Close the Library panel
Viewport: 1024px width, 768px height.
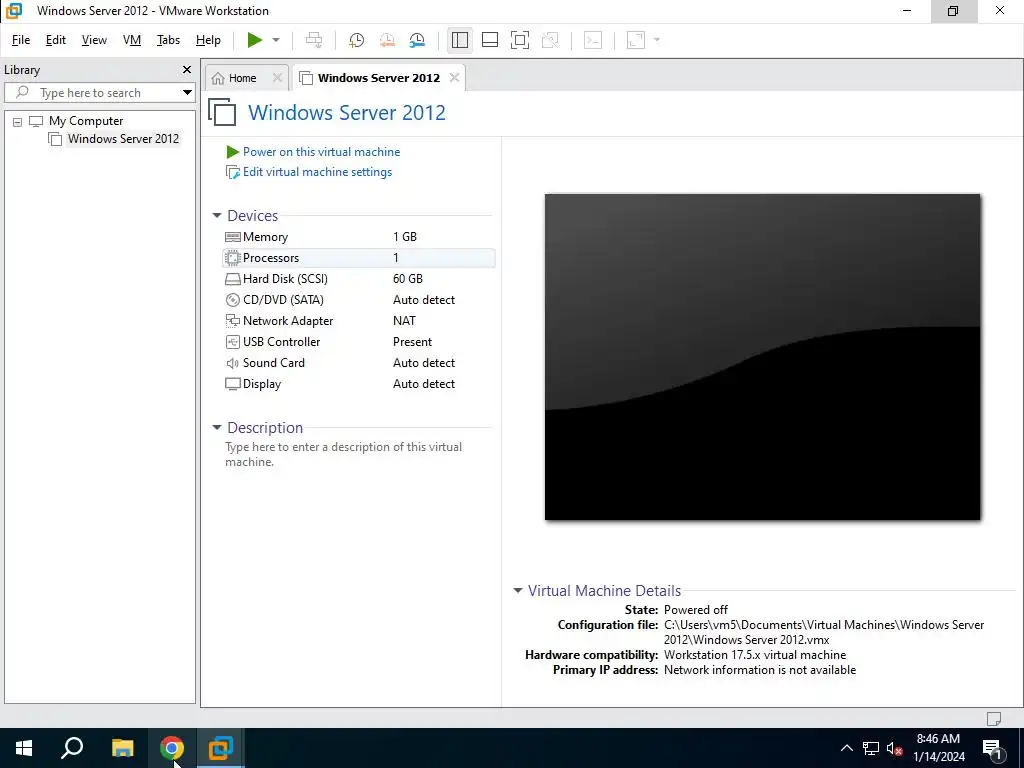tap(187, 69)
